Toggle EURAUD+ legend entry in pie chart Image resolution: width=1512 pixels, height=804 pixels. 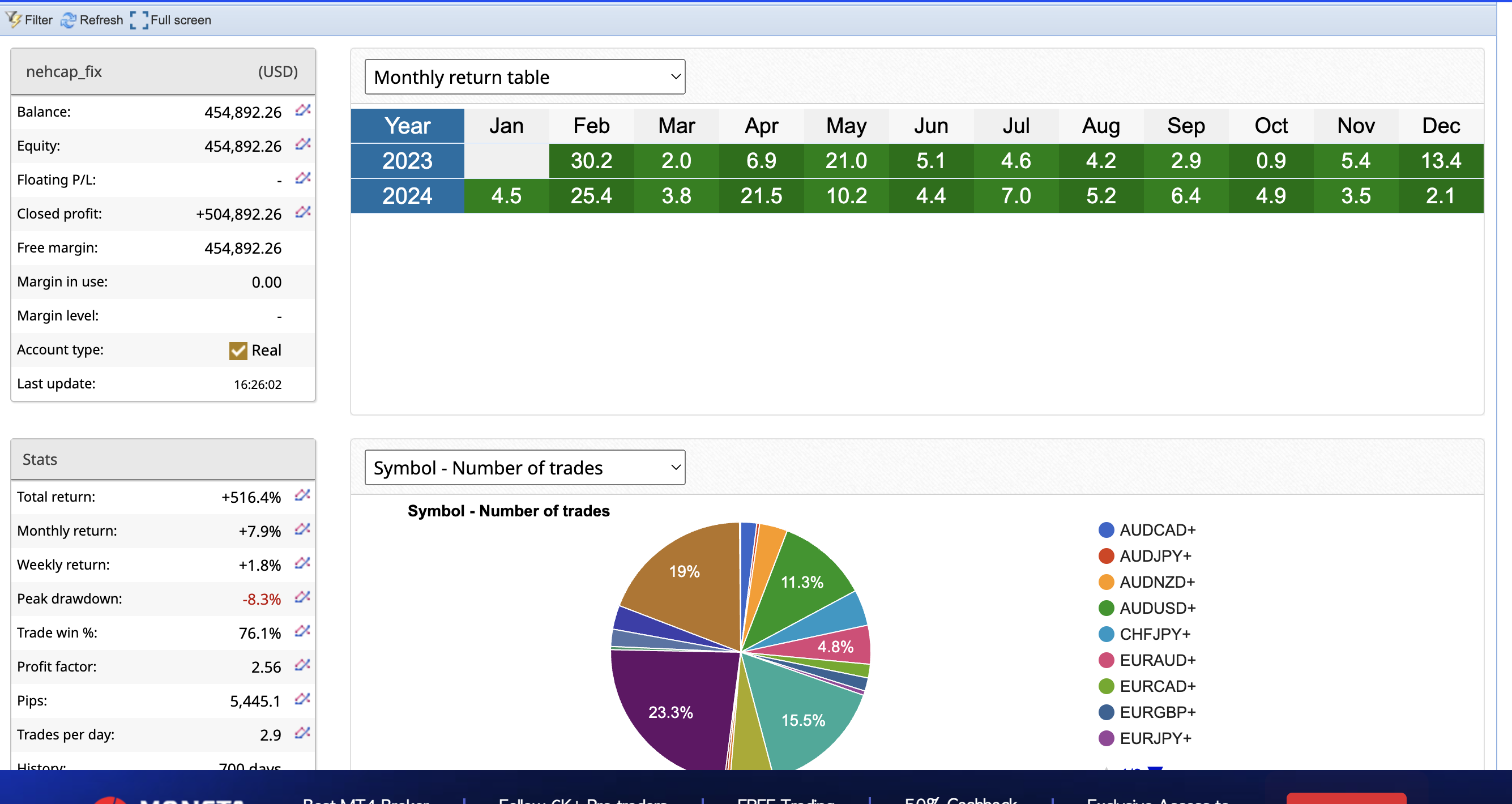(1156, 660)
